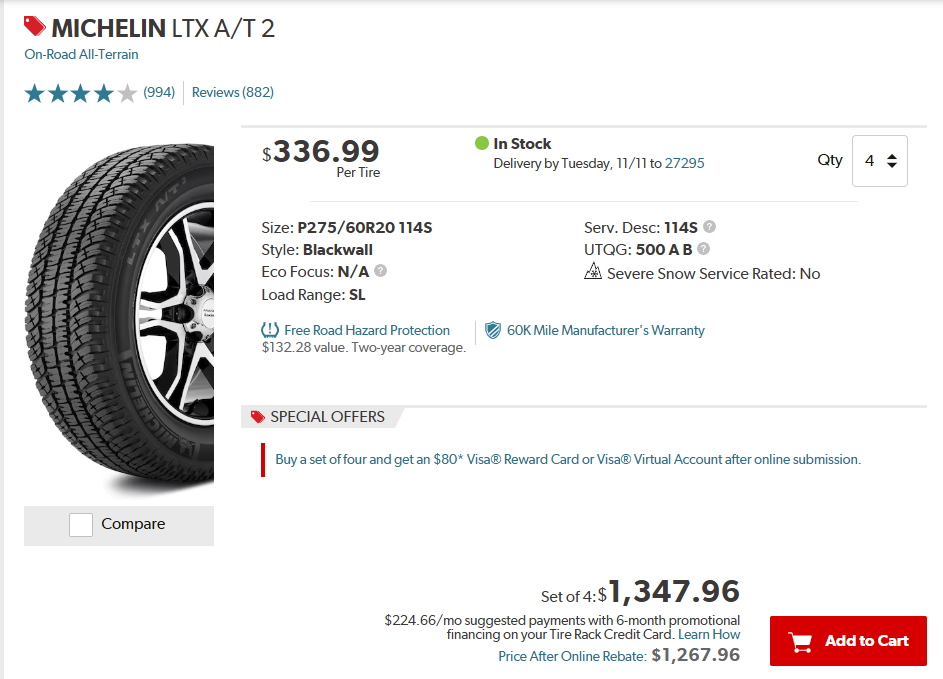The width and height of the screenshot is (943, 679).
Task: Click the Severe Snow Service mountain icon
Action: coord(593,272)
